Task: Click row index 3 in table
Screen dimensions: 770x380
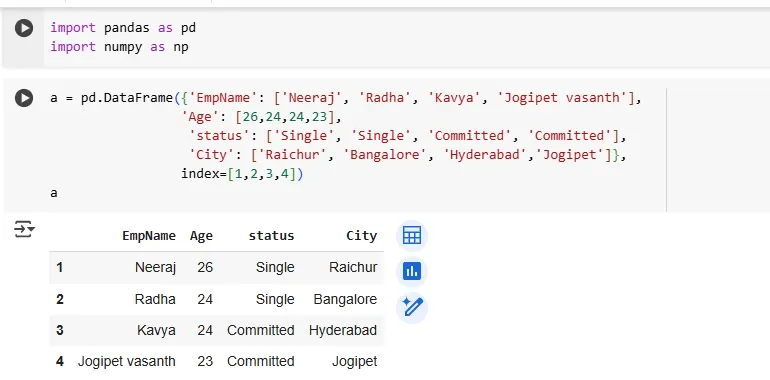Action: 59,330
